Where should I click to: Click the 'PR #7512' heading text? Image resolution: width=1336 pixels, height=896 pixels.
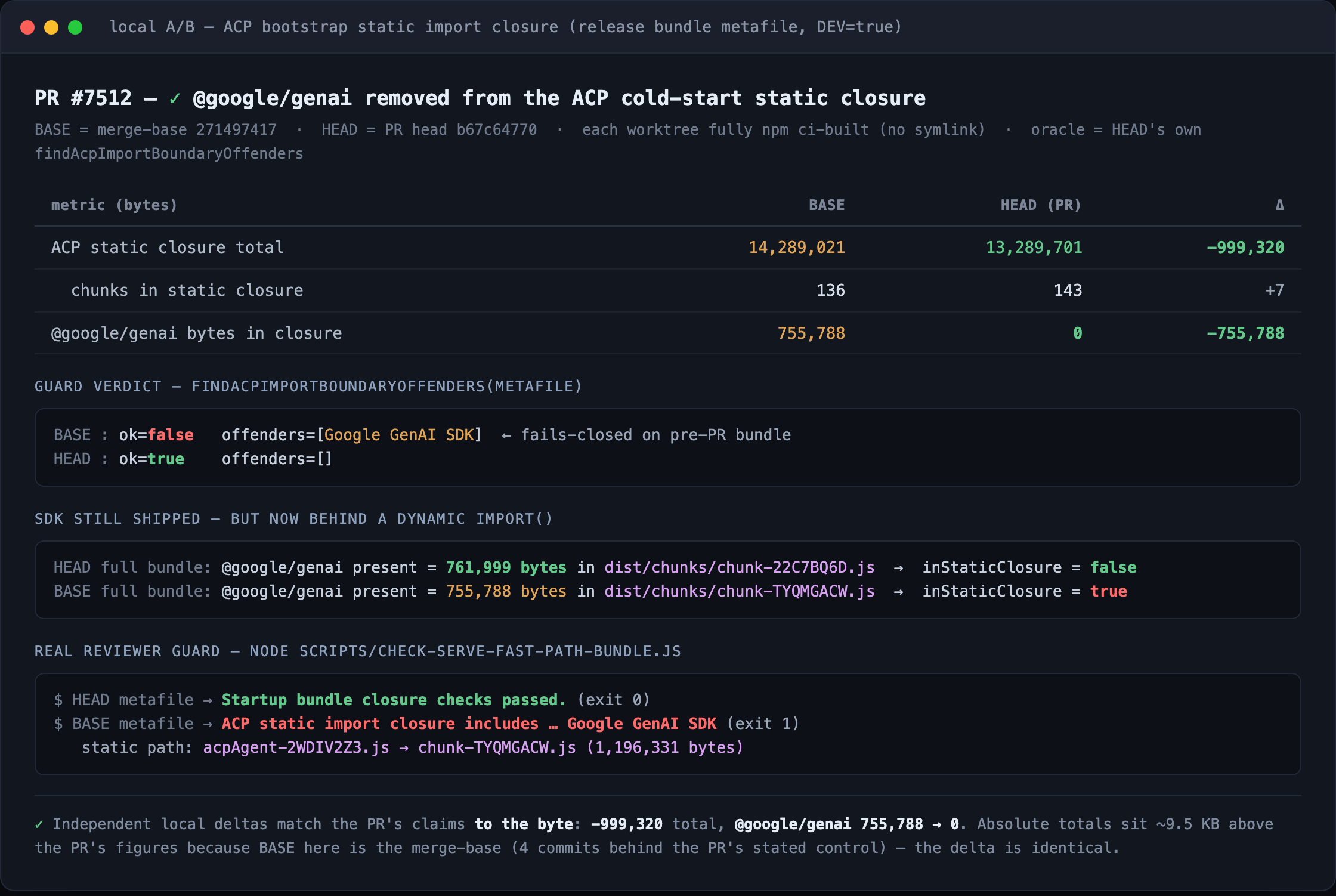click(x=83, y=98)
